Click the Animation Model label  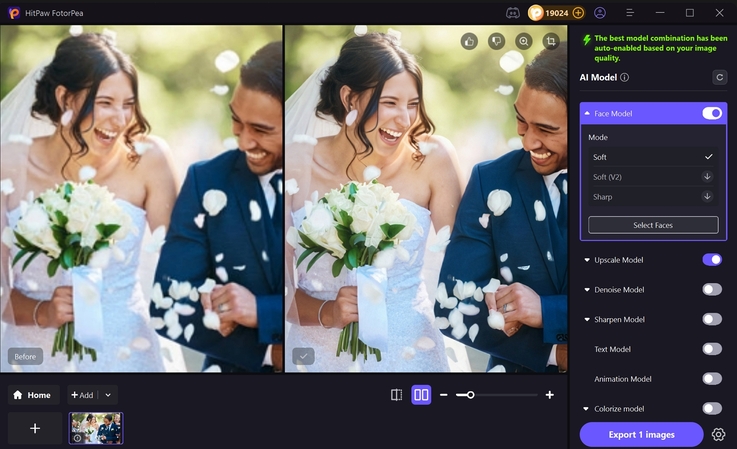[623, 379]
